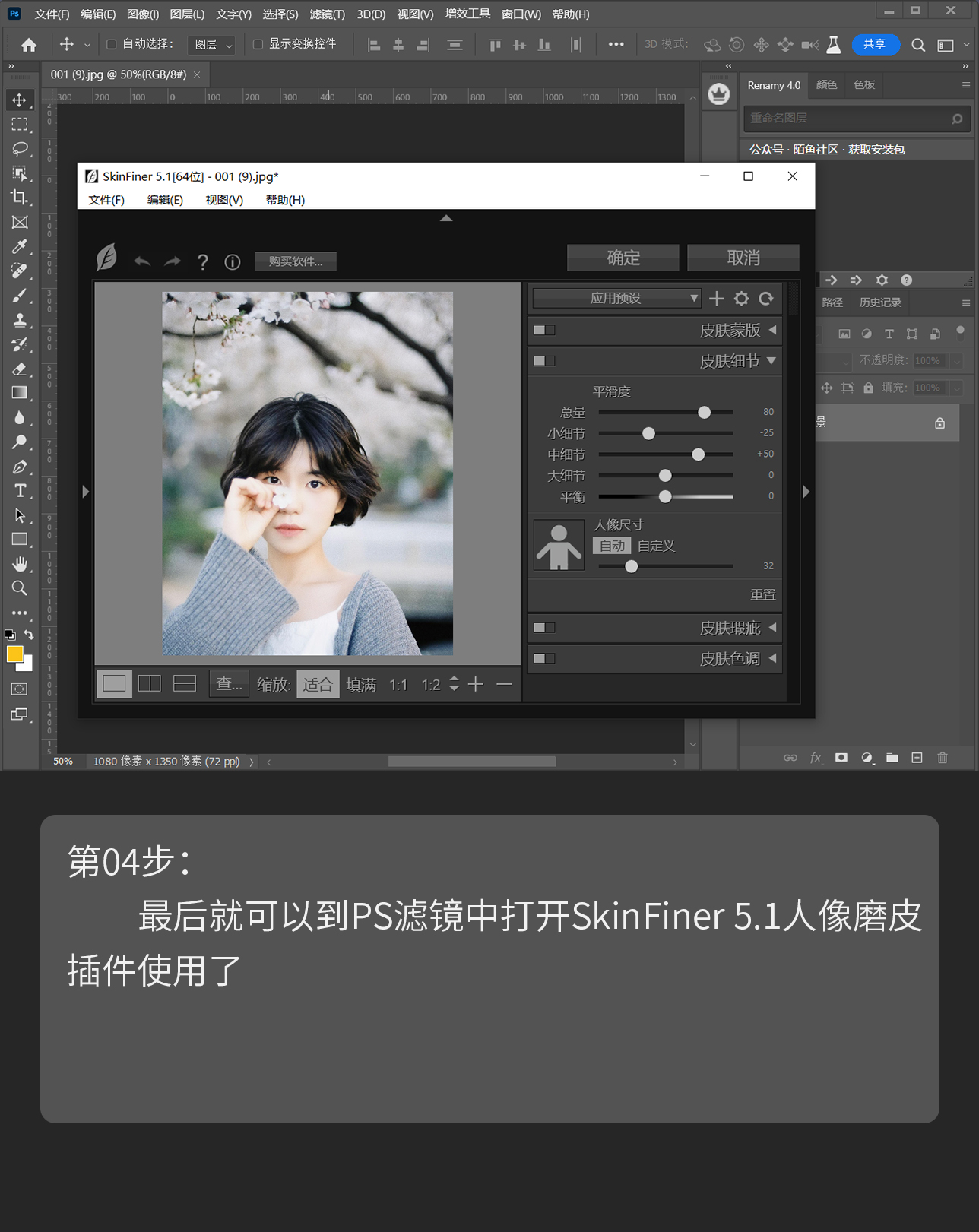Toggle the 皮肤细节 switch

click(x=544, y=361)
